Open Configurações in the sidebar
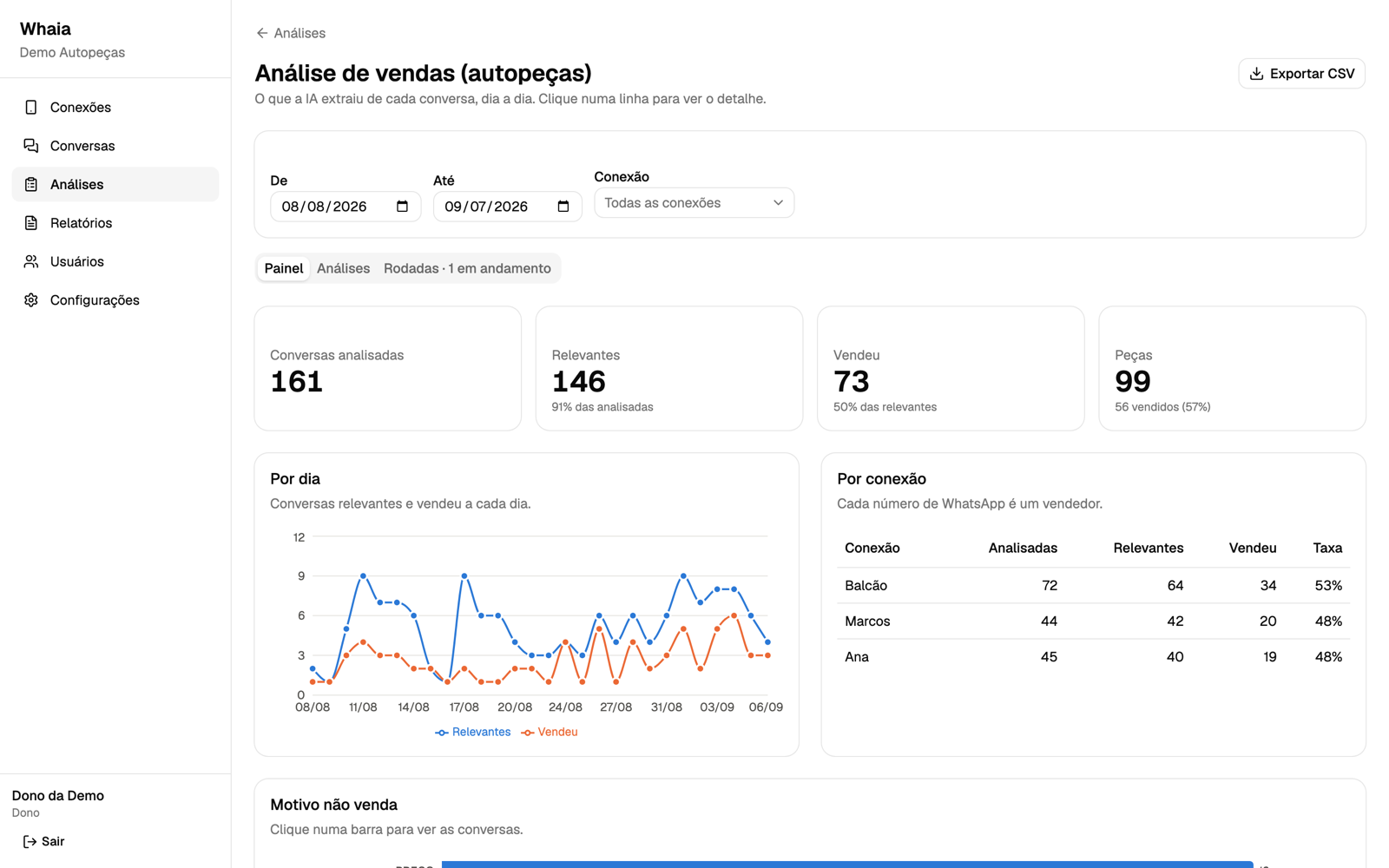Image resolution: width=1389 pixels, height=868 pixels. [x=115, y=300]
